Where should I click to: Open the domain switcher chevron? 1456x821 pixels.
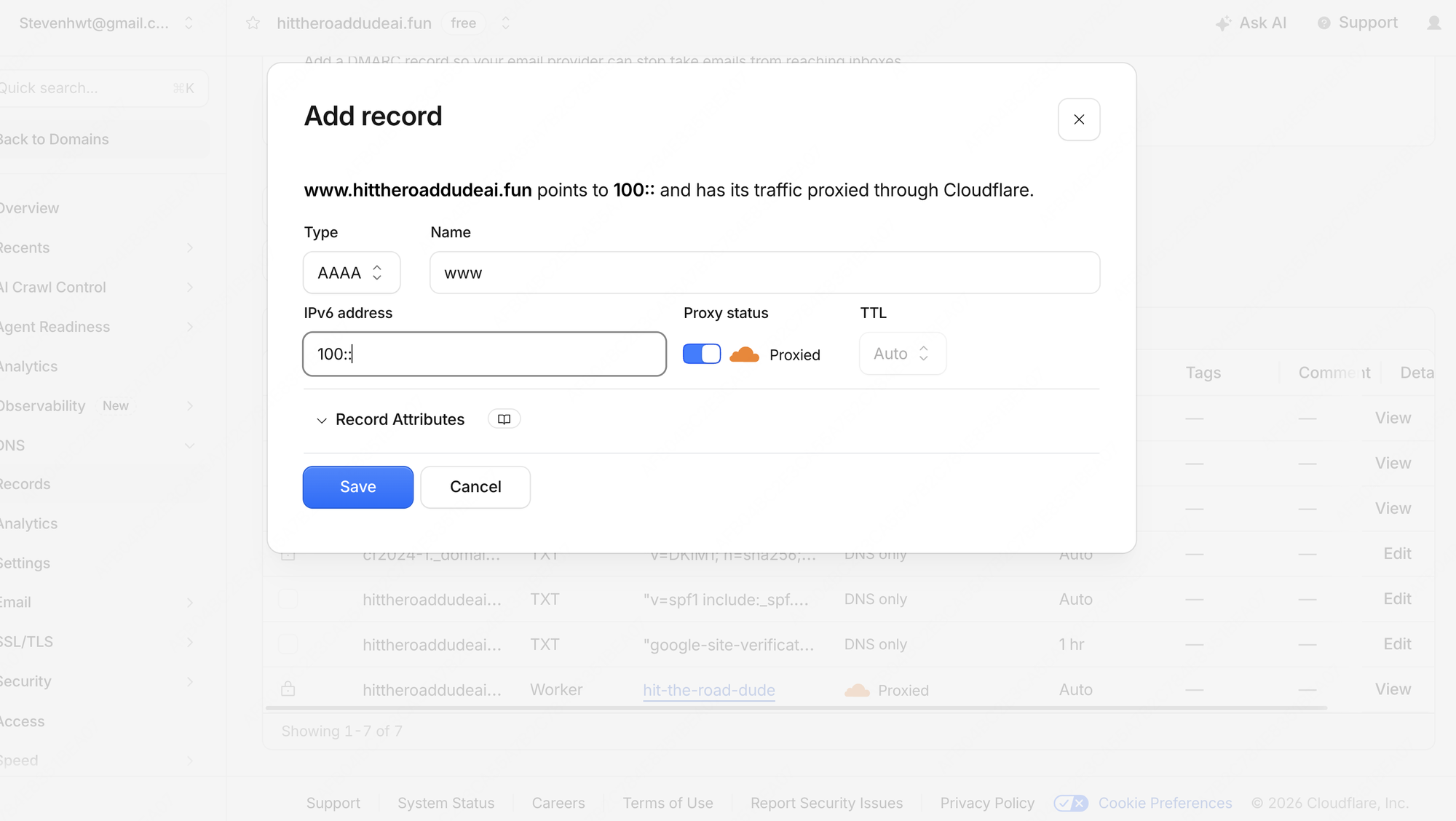505,23
